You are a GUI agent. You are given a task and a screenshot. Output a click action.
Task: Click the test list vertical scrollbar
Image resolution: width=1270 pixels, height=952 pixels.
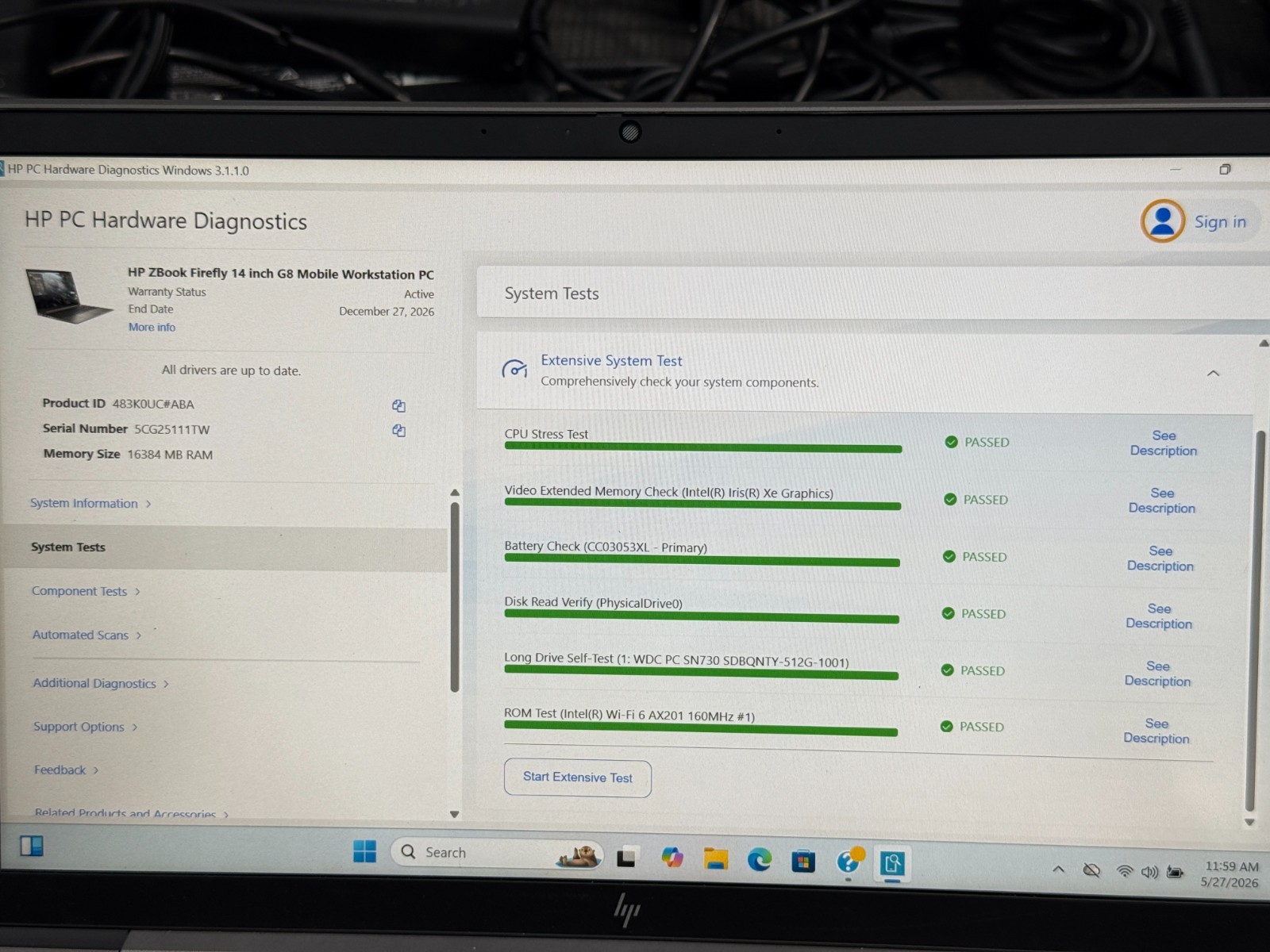(1253, 620)
